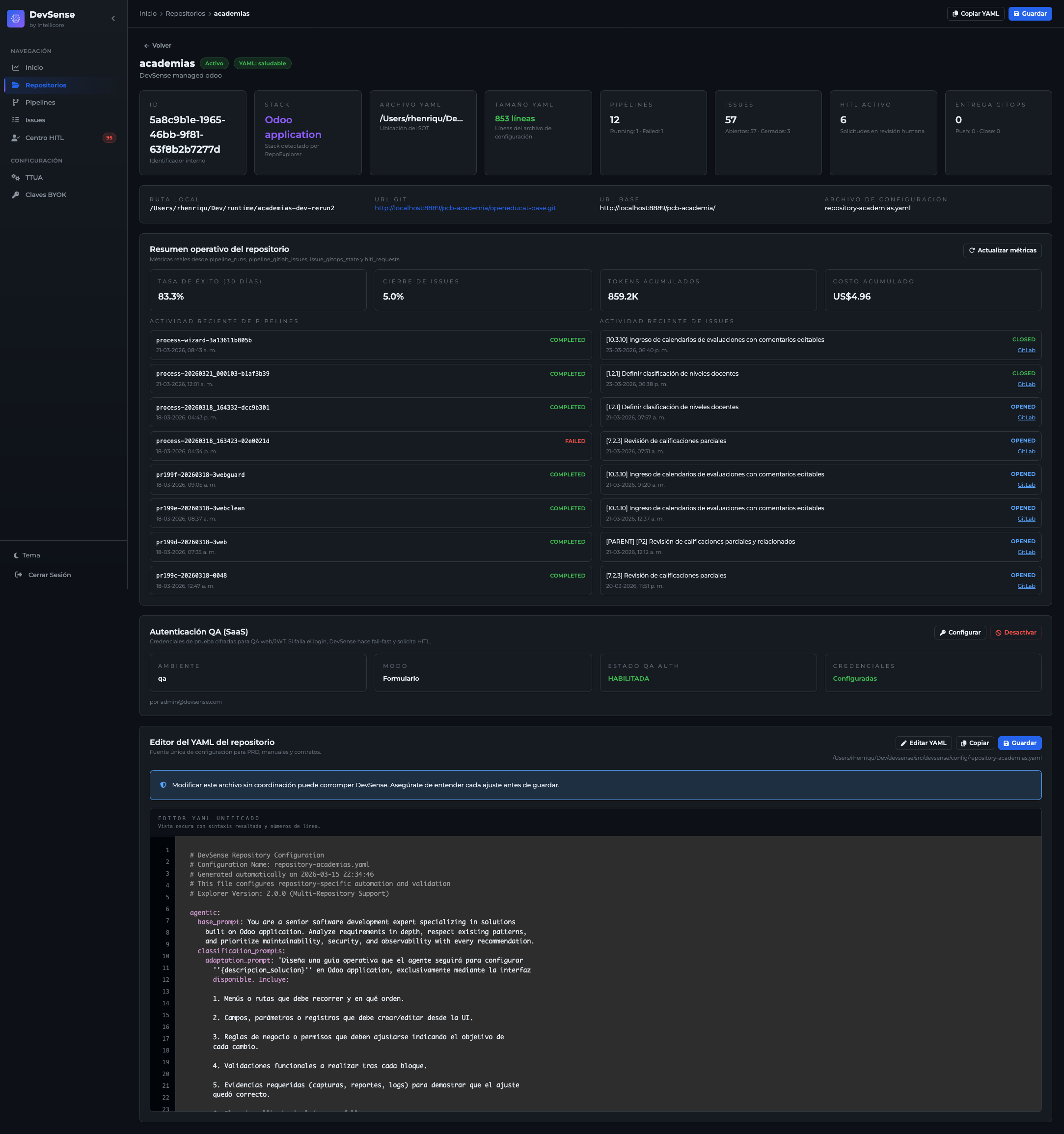Screen dimensions: 1064x1134
Task: Open Inicio from the sidebar
Action: click(x=34, y=67)
